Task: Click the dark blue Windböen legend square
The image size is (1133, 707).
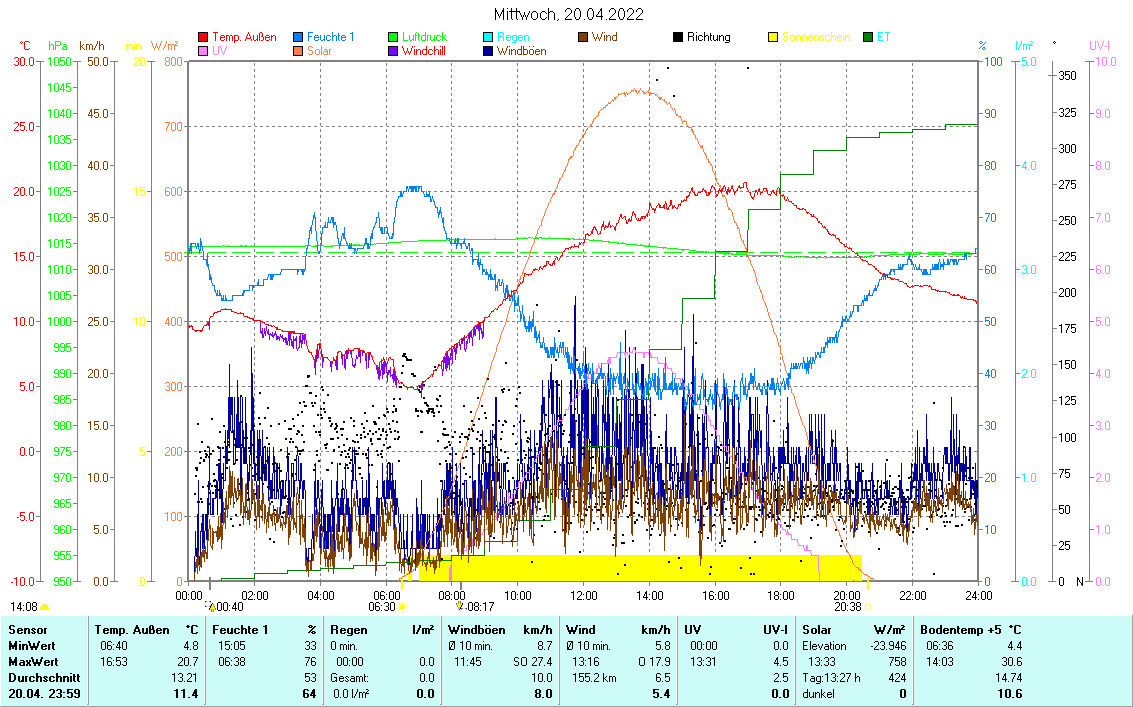Action: (x=489, y=51)
